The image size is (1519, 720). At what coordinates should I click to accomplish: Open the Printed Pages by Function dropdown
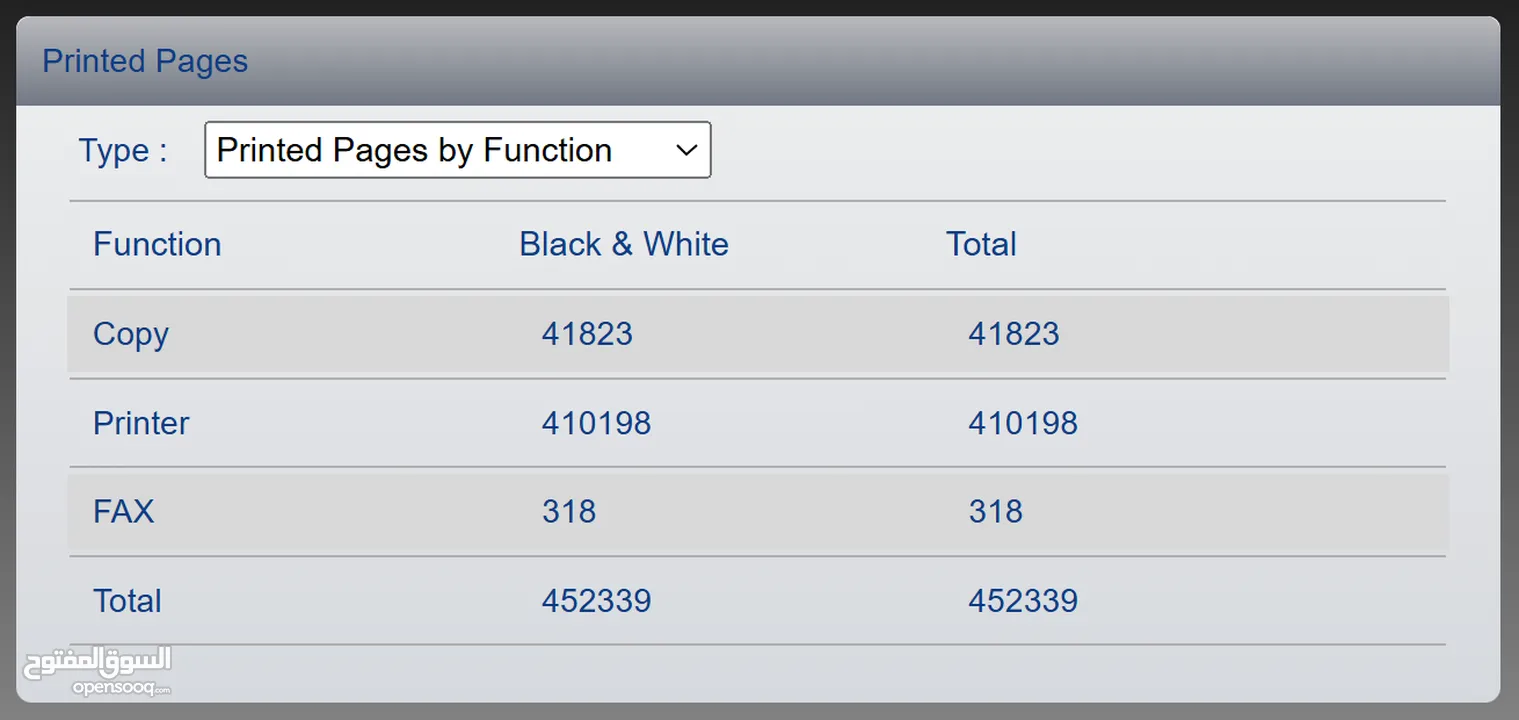(458, 150)
